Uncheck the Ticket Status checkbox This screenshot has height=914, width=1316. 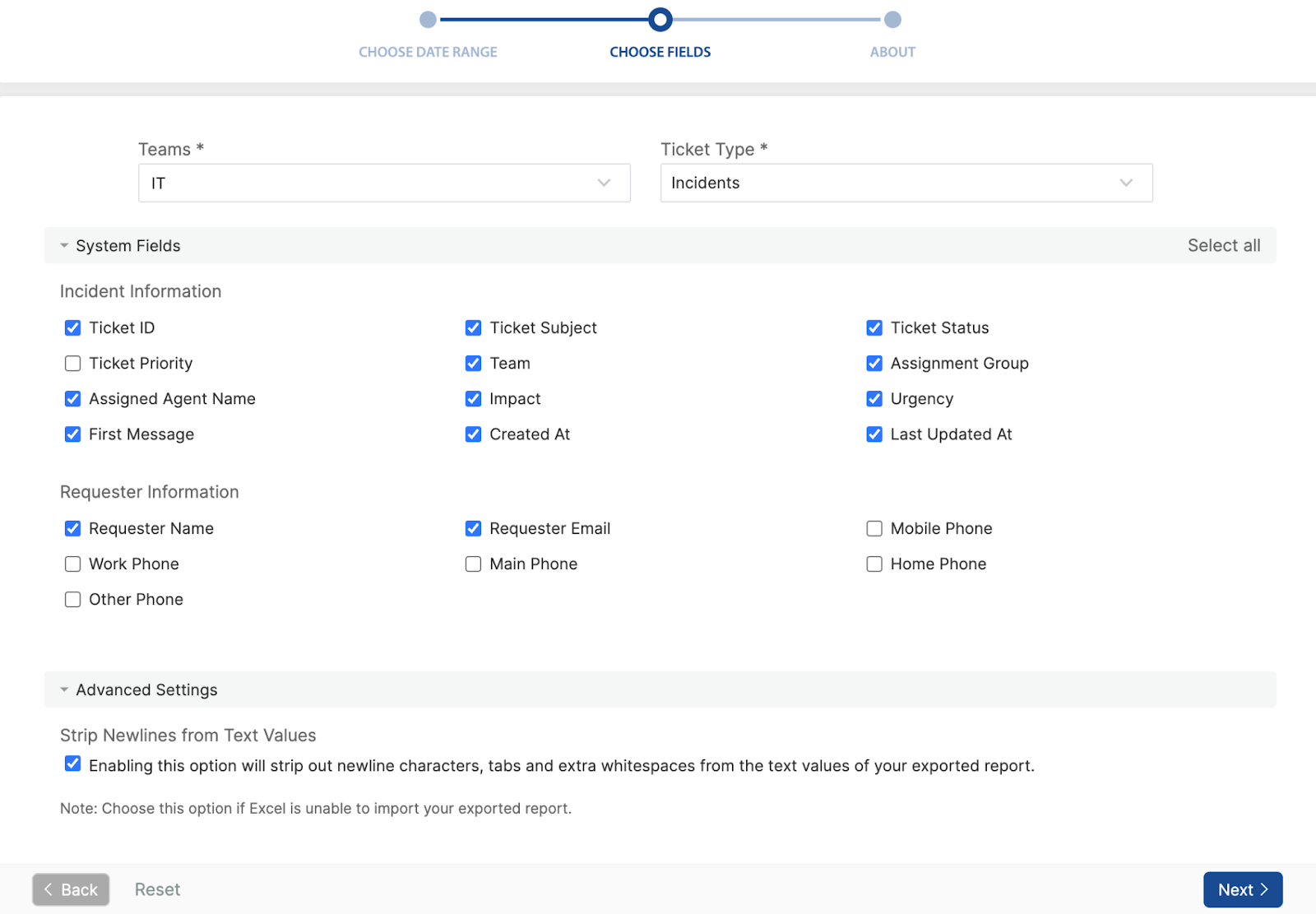tap(874, 327)
